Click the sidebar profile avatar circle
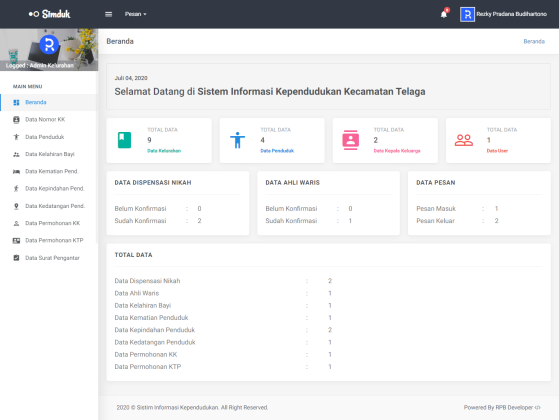This screenshot has width=559, height=420. pyautogui.click(x=49, y=45)
